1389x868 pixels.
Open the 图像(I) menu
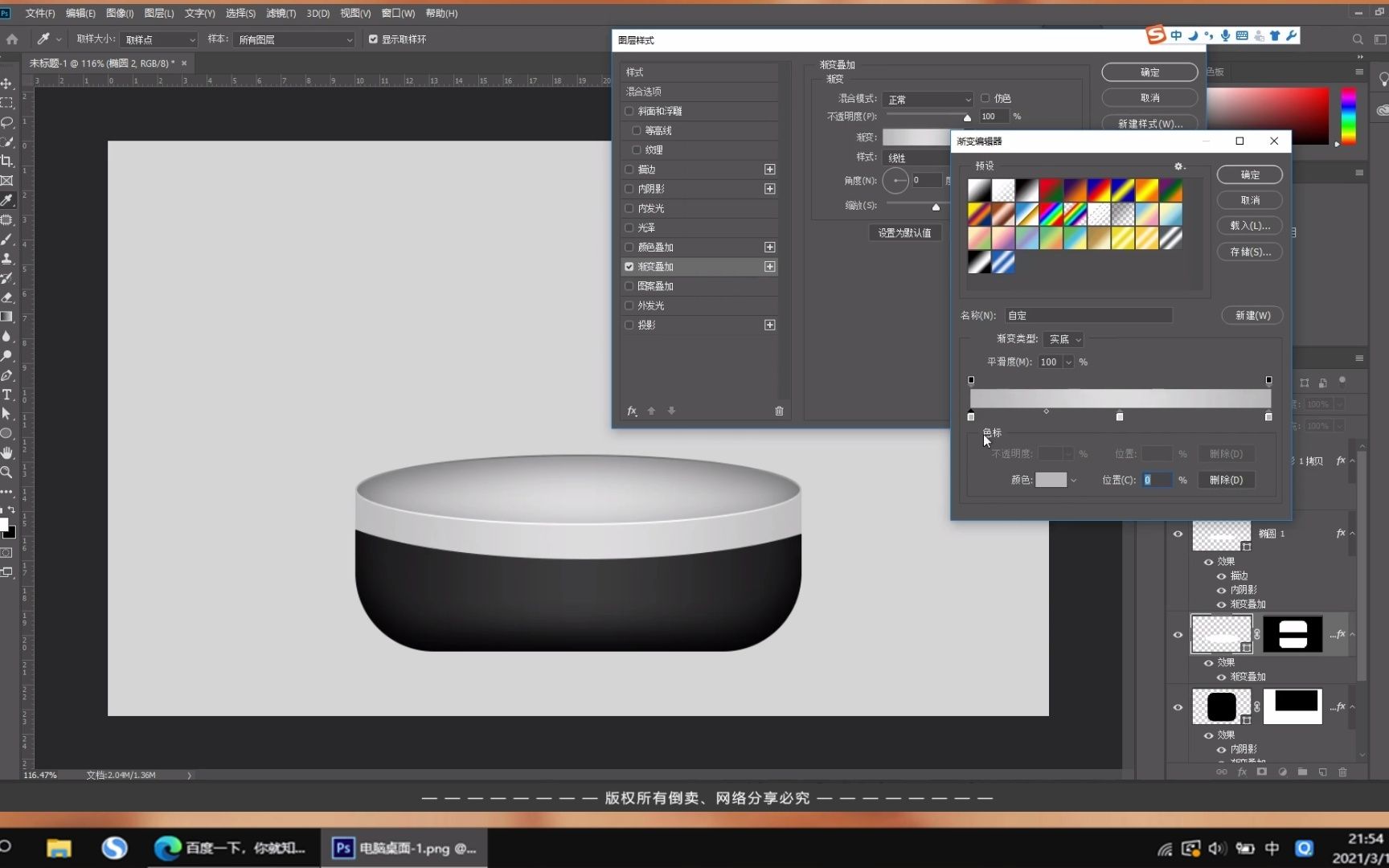coord(120,13)
